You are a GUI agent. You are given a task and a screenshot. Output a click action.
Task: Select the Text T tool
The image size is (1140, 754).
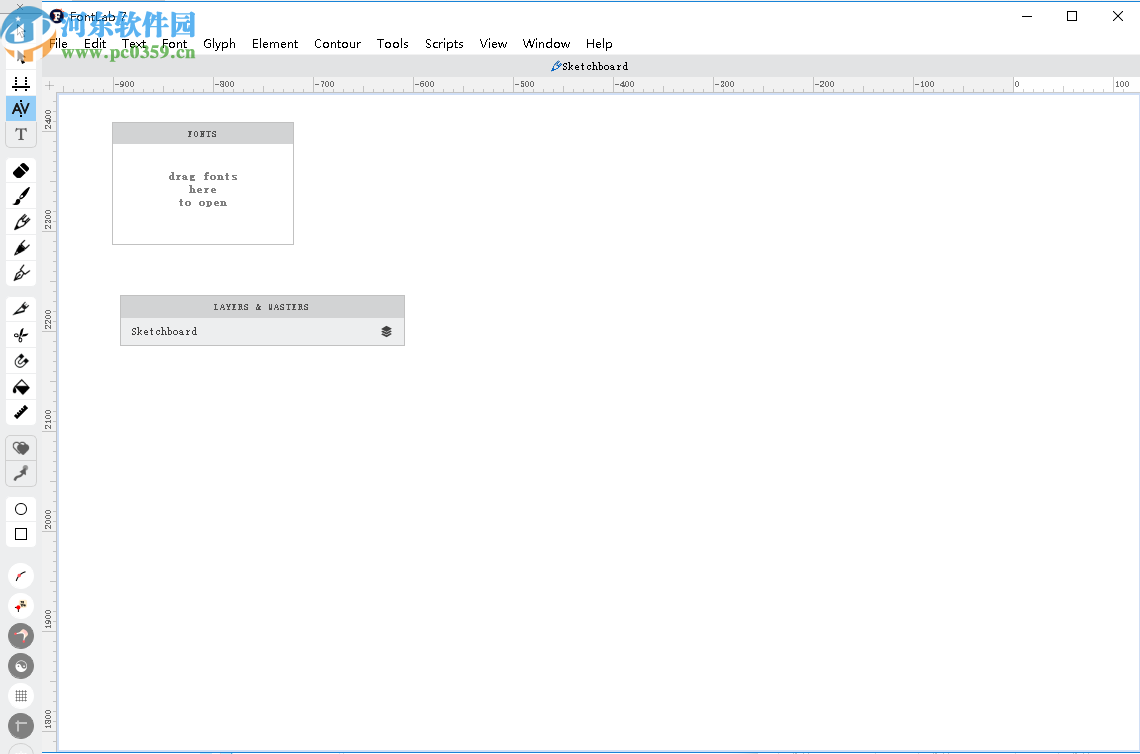coord(21,134)
